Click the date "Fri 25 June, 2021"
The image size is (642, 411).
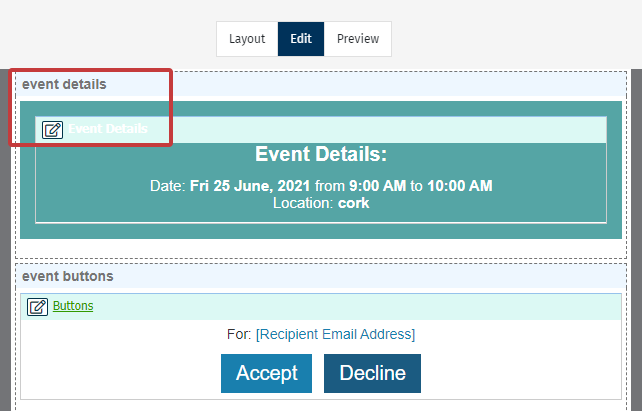point(250,186)
